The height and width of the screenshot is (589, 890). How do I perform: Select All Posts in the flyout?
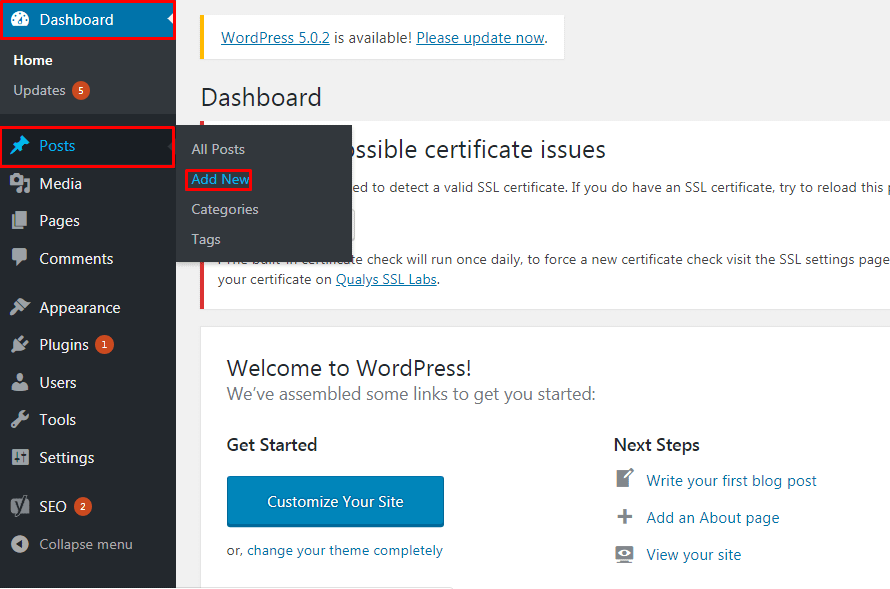pos(218,149)
